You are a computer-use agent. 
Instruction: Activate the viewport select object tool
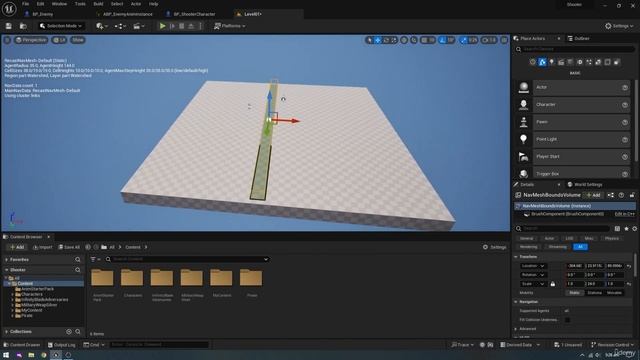(x=370, y=40)
